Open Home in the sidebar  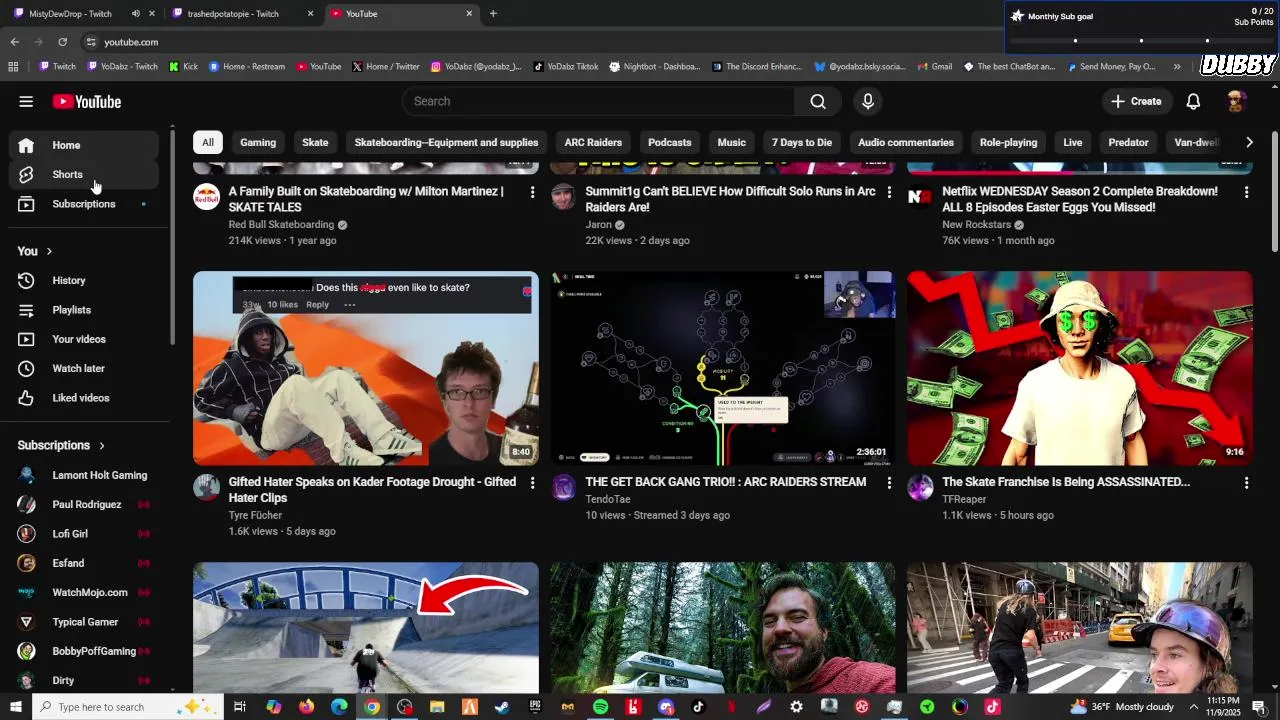point(84,145)
